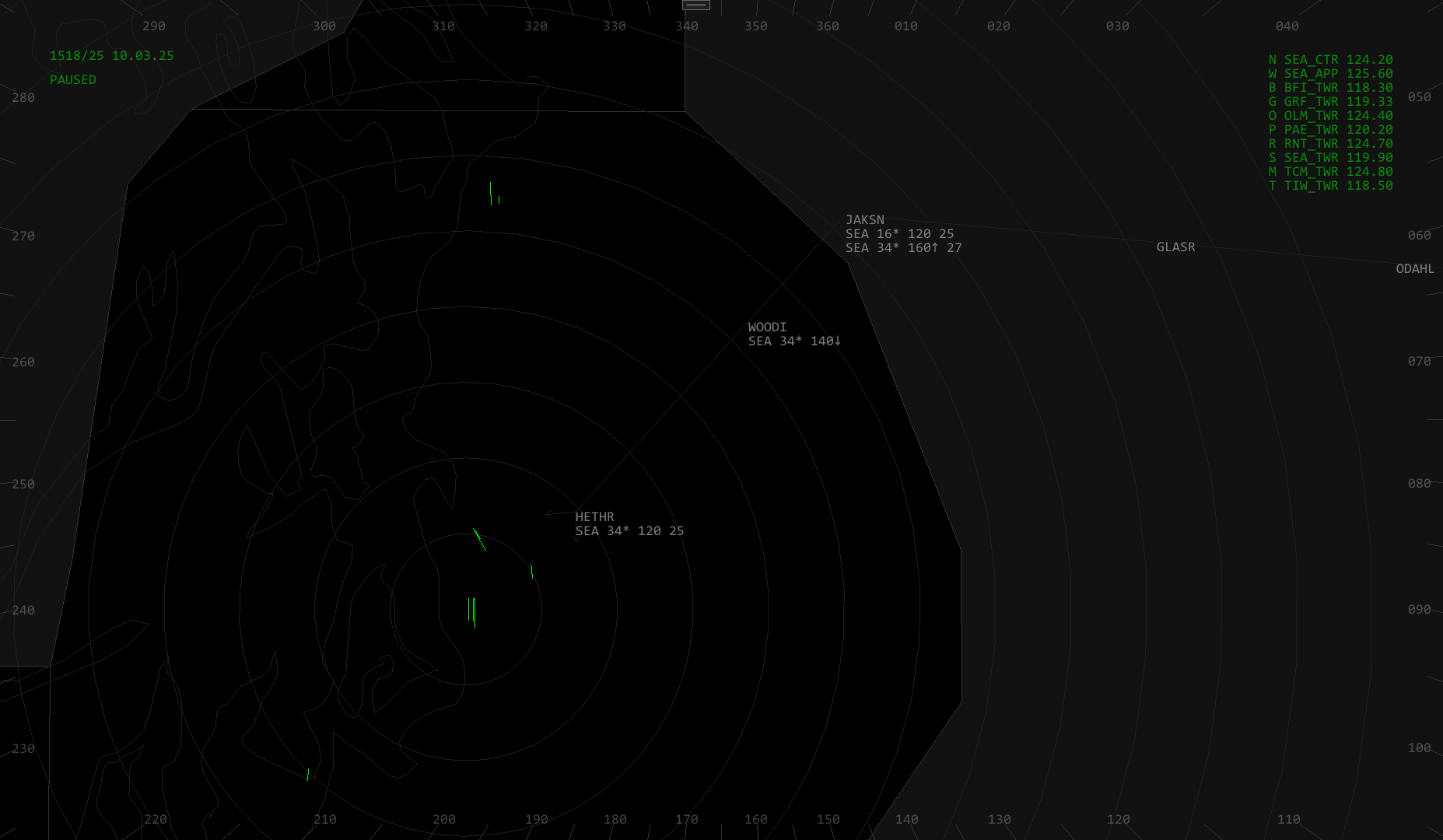1443x840 pixels.
Task: Select the M TCM_TWR 124.80 frequency entry
Action: pos(1330,172)
